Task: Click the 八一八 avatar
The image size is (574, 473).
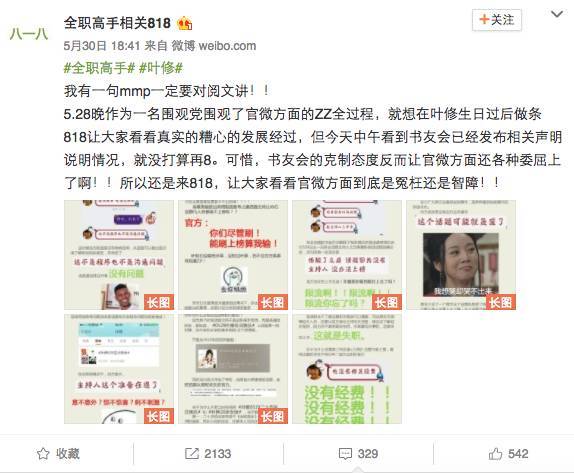Action: [29, 34]
